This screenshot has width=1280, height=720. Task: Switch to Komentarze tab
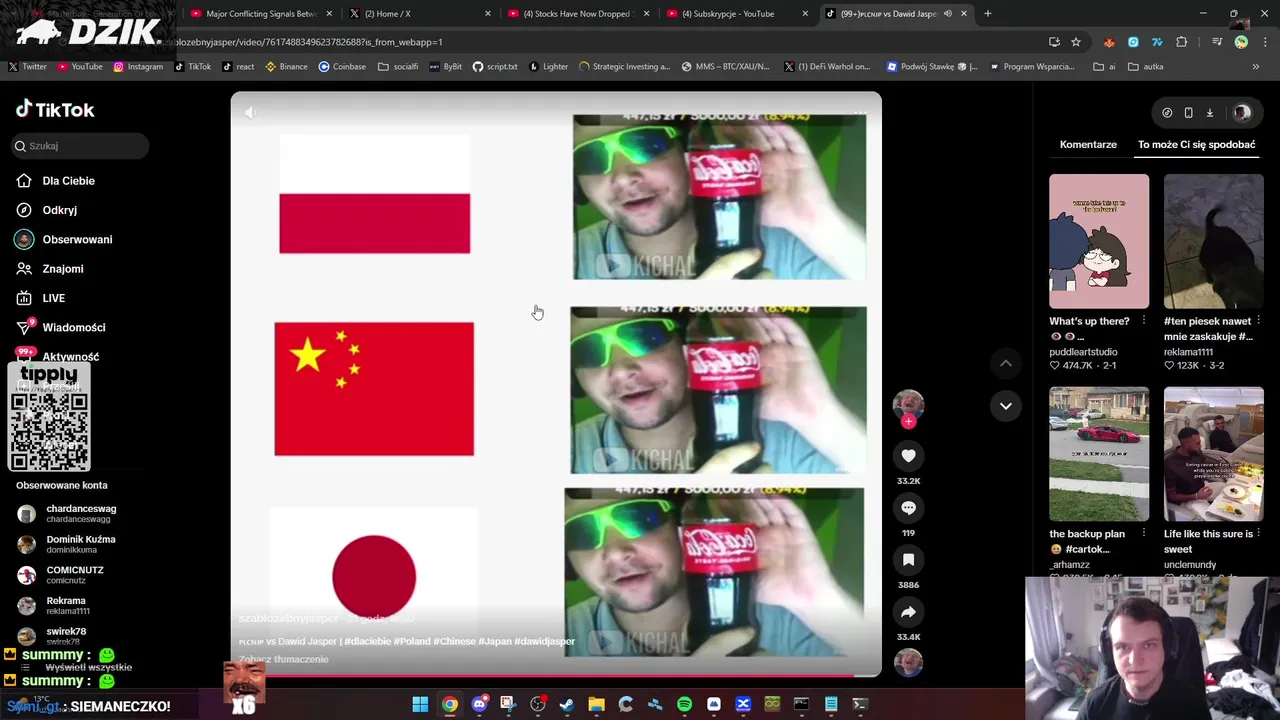pos(1088,144)
